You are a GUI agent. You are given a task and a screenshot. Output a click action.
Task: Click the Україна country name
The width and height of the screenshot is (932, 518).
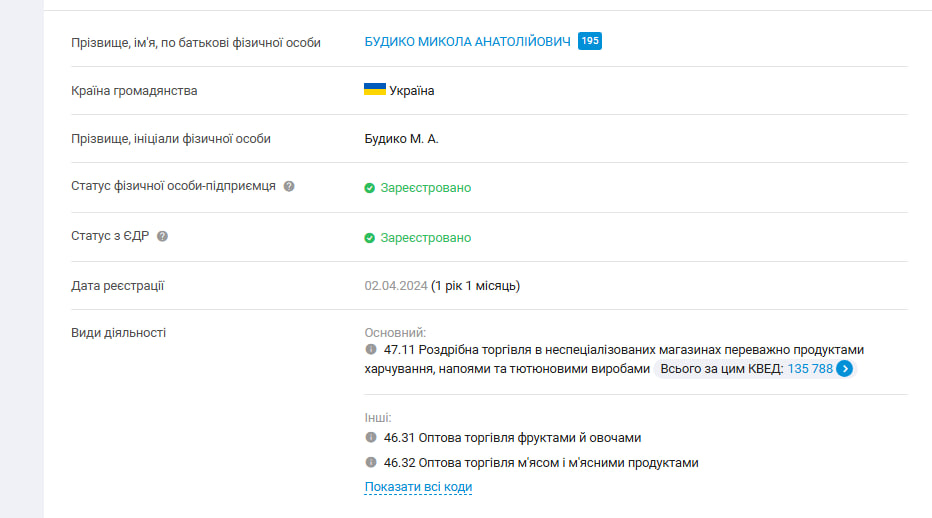(x=412, y=91)
